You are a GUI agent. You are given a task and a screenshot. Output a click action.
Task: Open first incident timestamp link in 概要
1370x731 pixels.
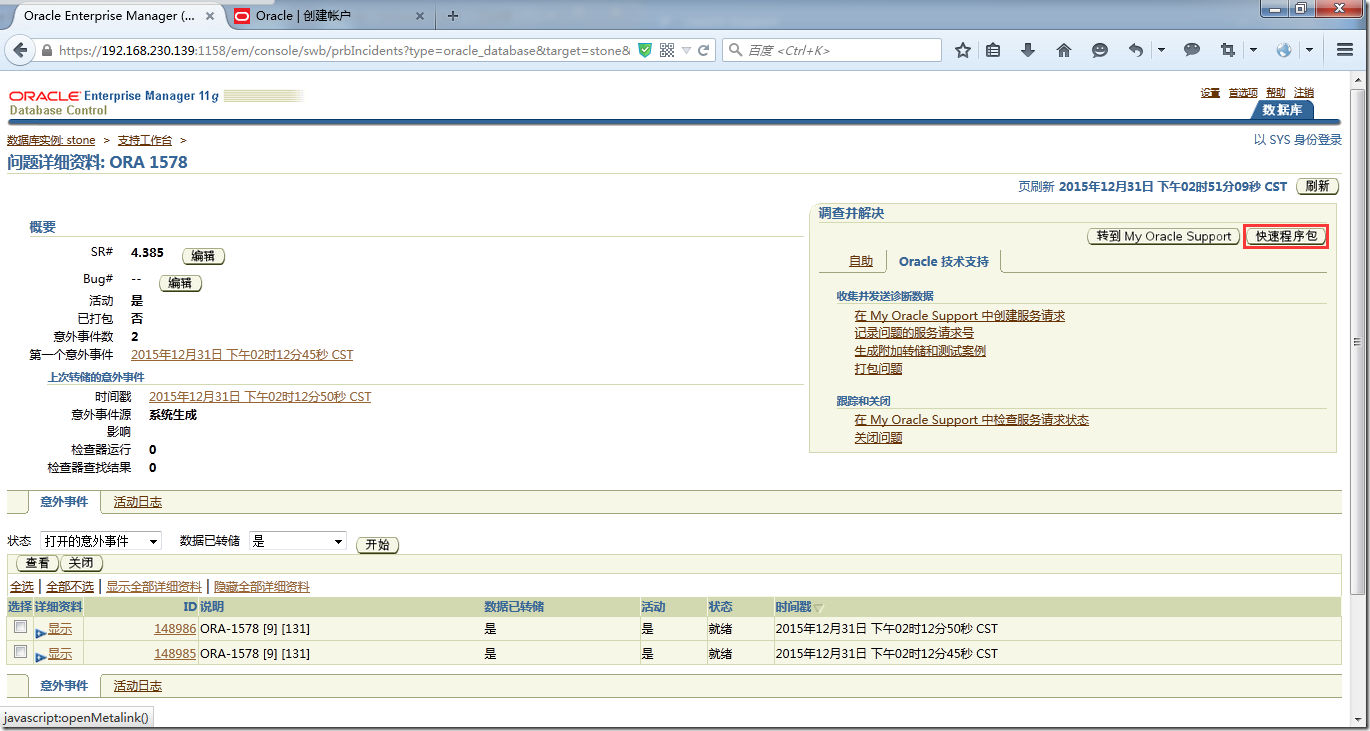pyautogui.click(x=242, y=355)
